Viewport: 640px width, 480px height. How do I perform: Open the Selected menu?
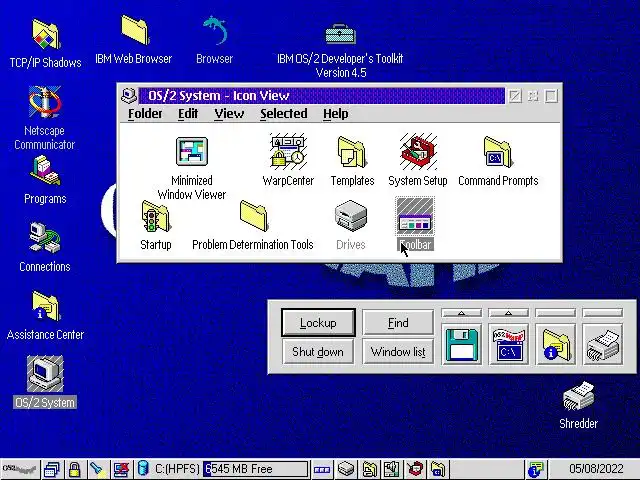coord(284,114)
